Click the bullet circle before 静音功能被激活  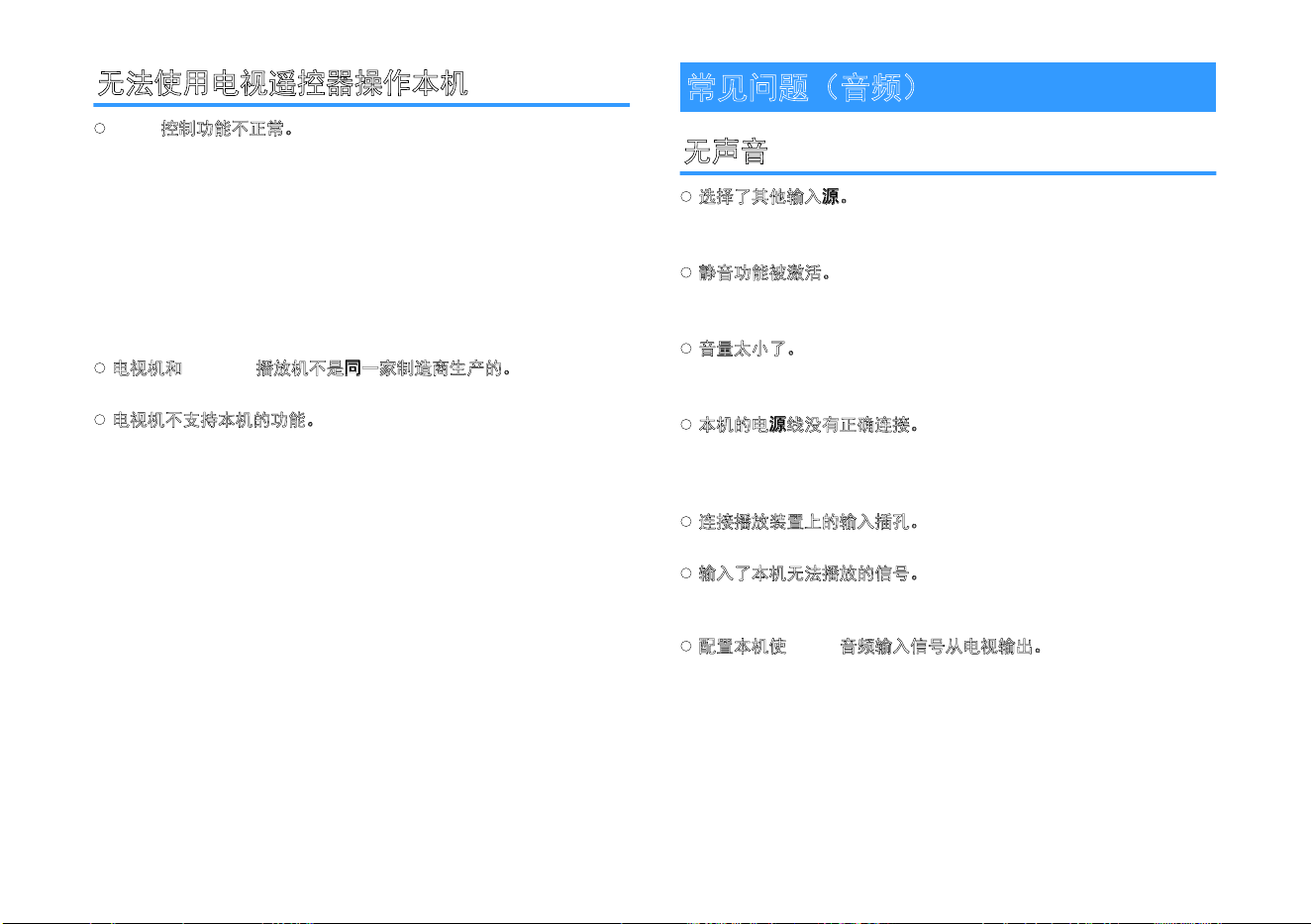(685, 272)
